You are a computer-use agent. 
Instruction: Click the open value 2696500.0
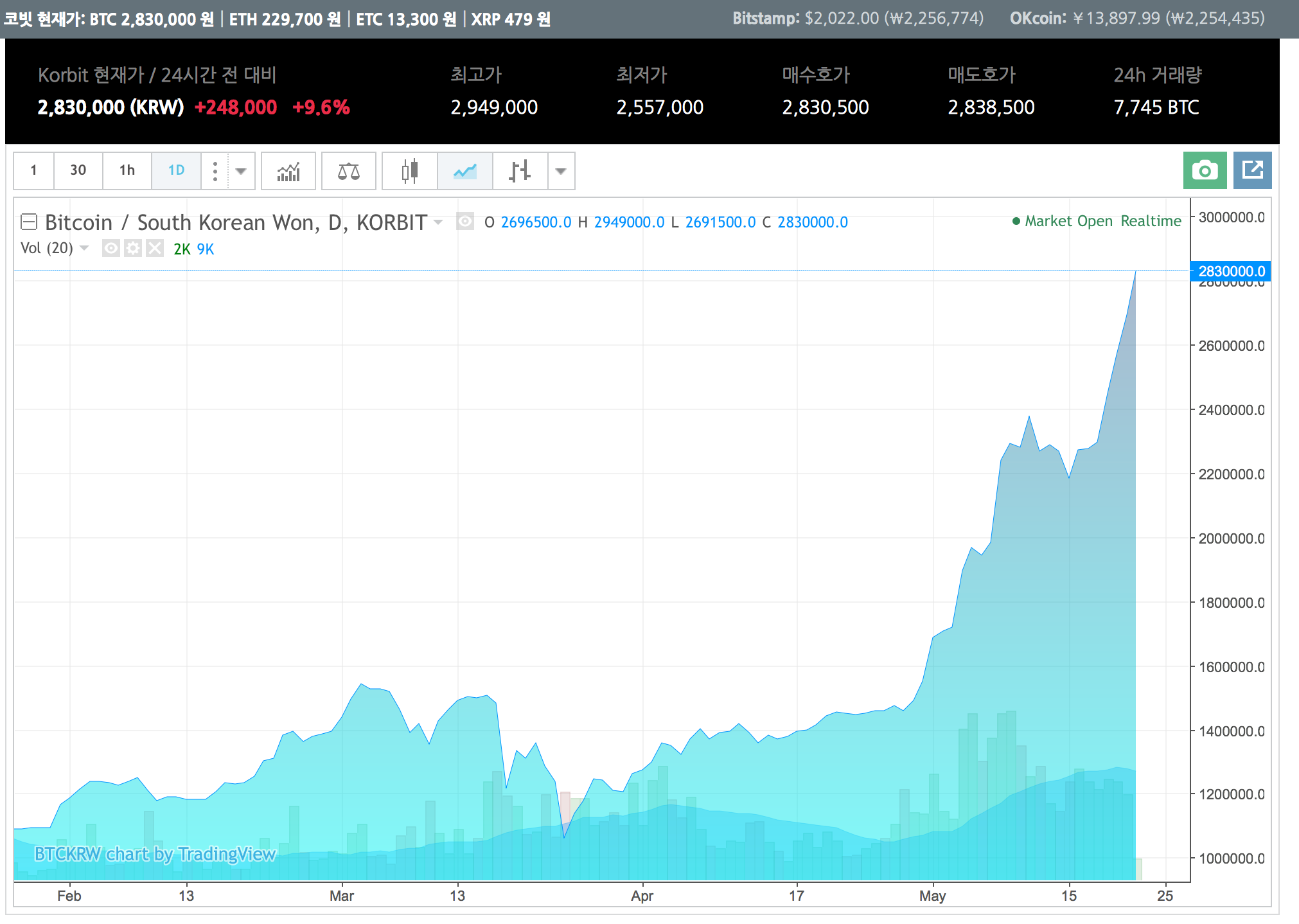pos(536,222)
